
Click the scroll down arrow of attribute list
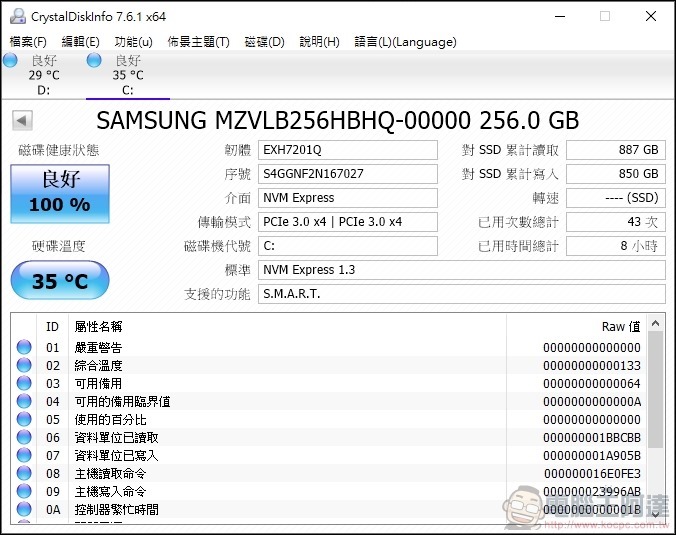click(x=656, y=514)
